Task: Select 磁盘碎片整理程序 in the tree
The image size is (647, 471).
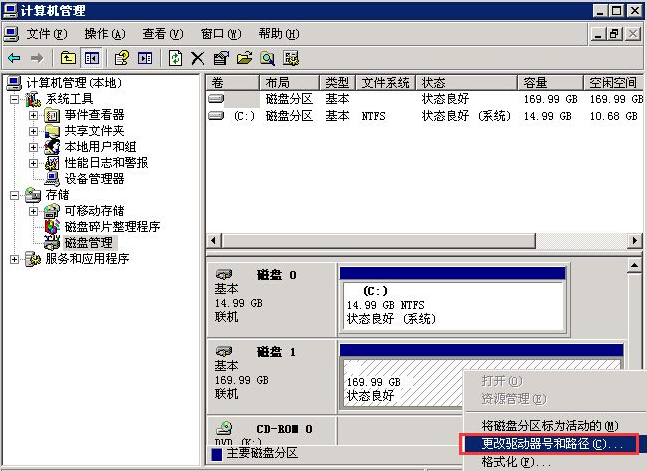Action: (x=112, y=227)
